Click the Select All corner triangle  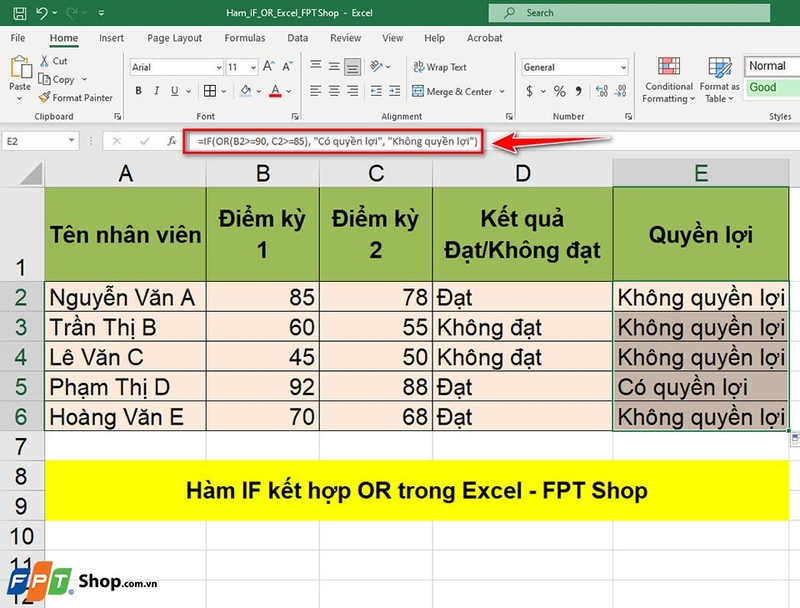click(x=31, y=173)
